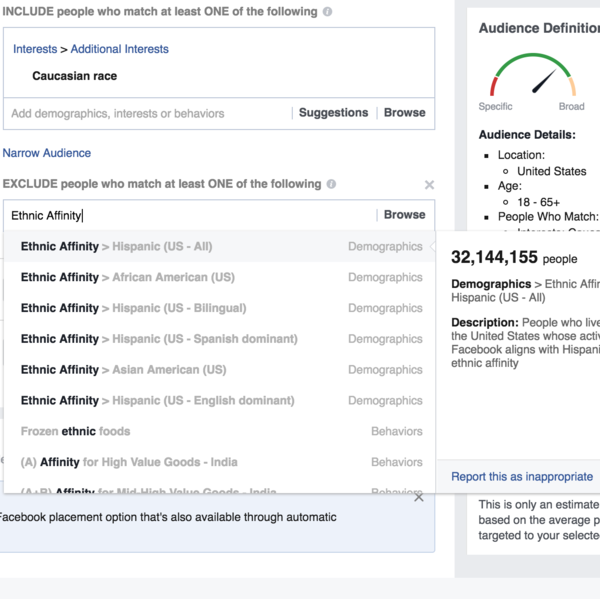
Task: Select Ethnic Affinity > Hispanic (US - All)
Action: tap(219, 246)
